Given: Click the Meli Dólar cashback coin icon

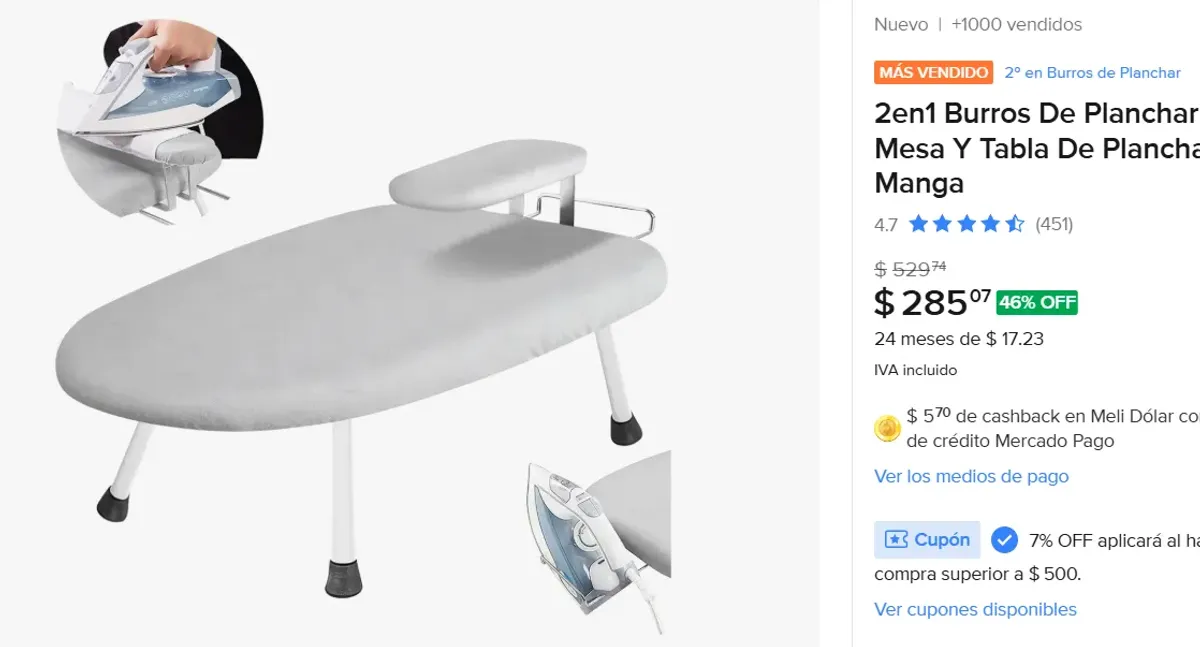Looking at the screenshot, I should pyautogui.click(x=887, y=429).
